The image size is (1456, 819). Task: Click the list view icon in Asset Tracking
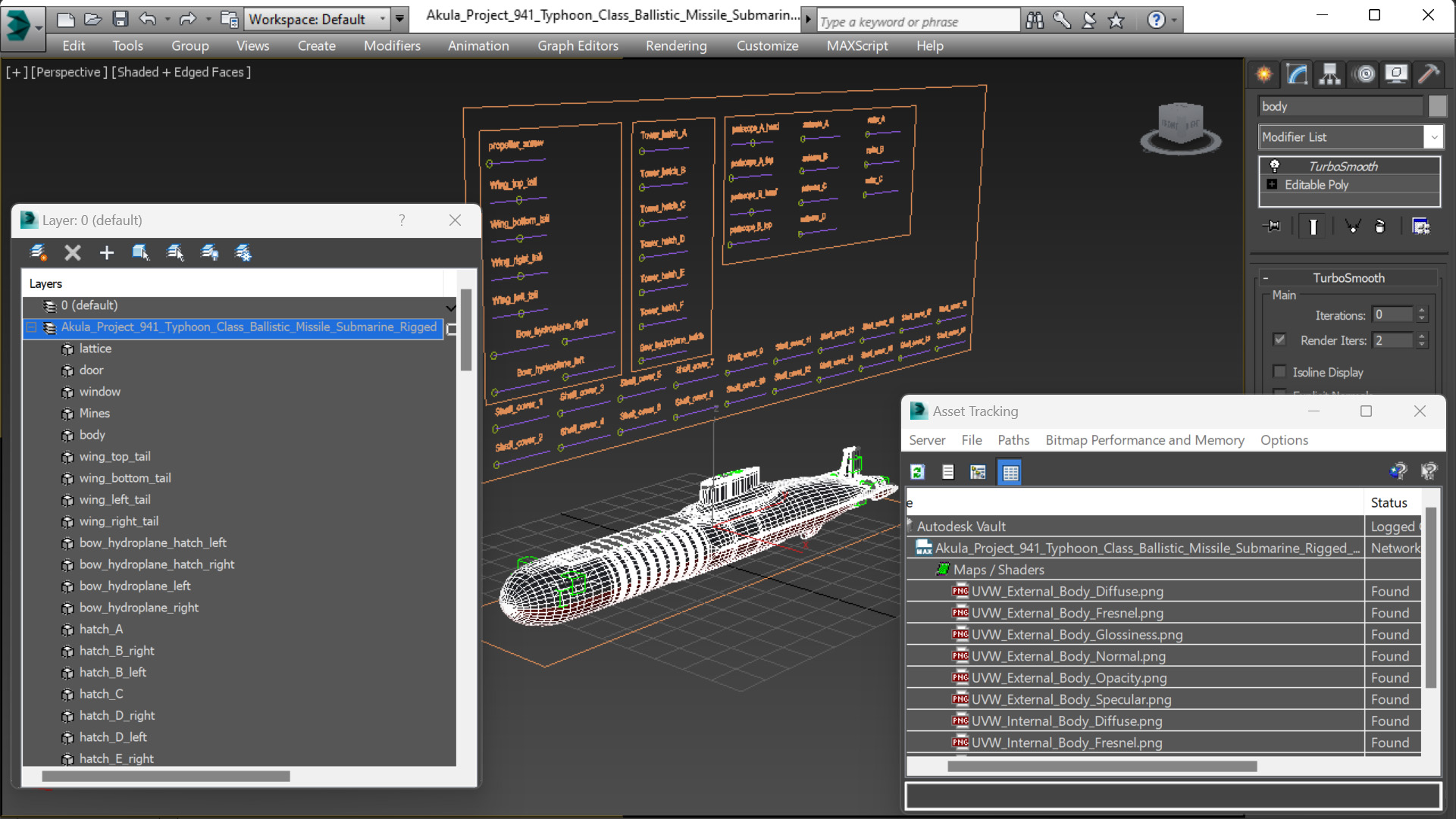pyautogui.click(x=948, y=472)
